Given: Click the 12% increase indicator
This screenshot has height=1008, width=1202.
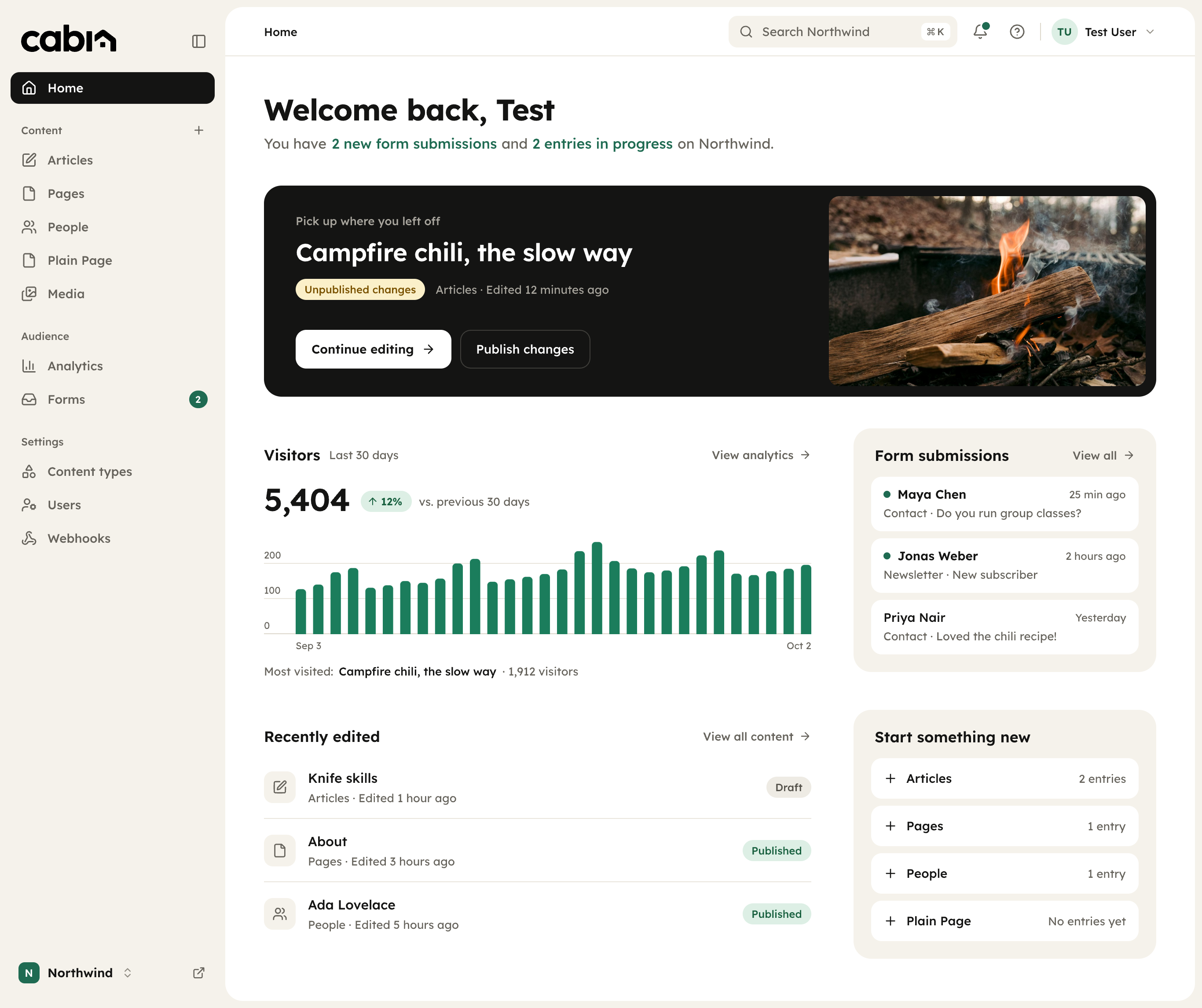Looking at the screenshot, I should tap(386, 502).
